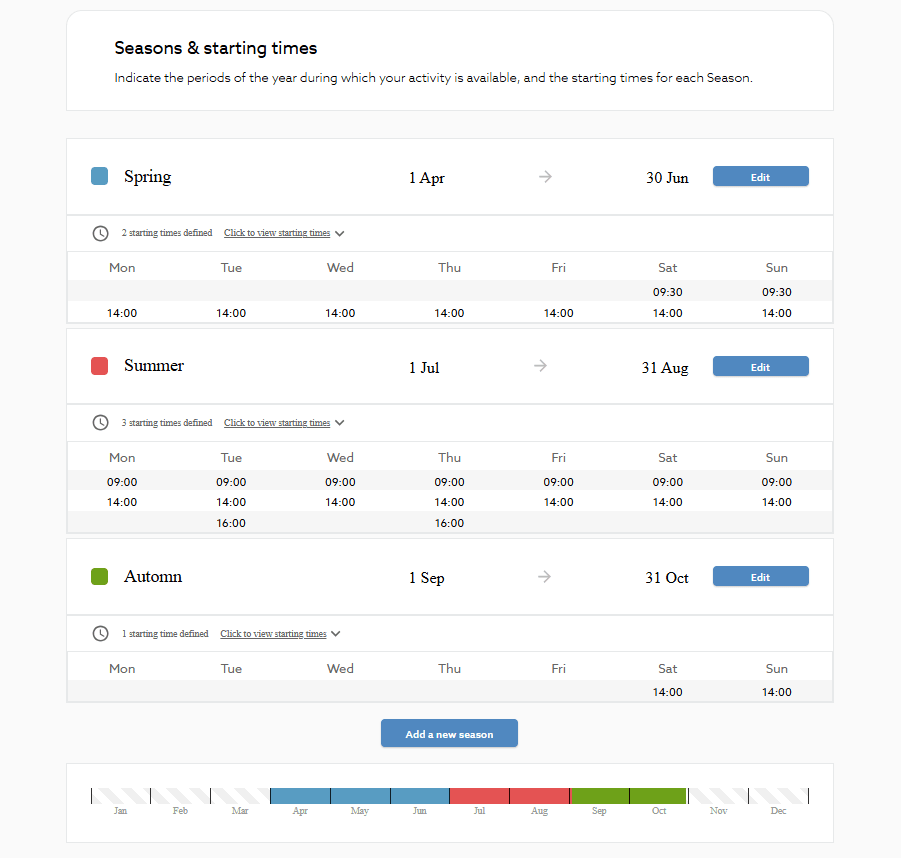Click the Automn season green color swatch
Viewport: 901px width, 858px height.
click(99, 576)
